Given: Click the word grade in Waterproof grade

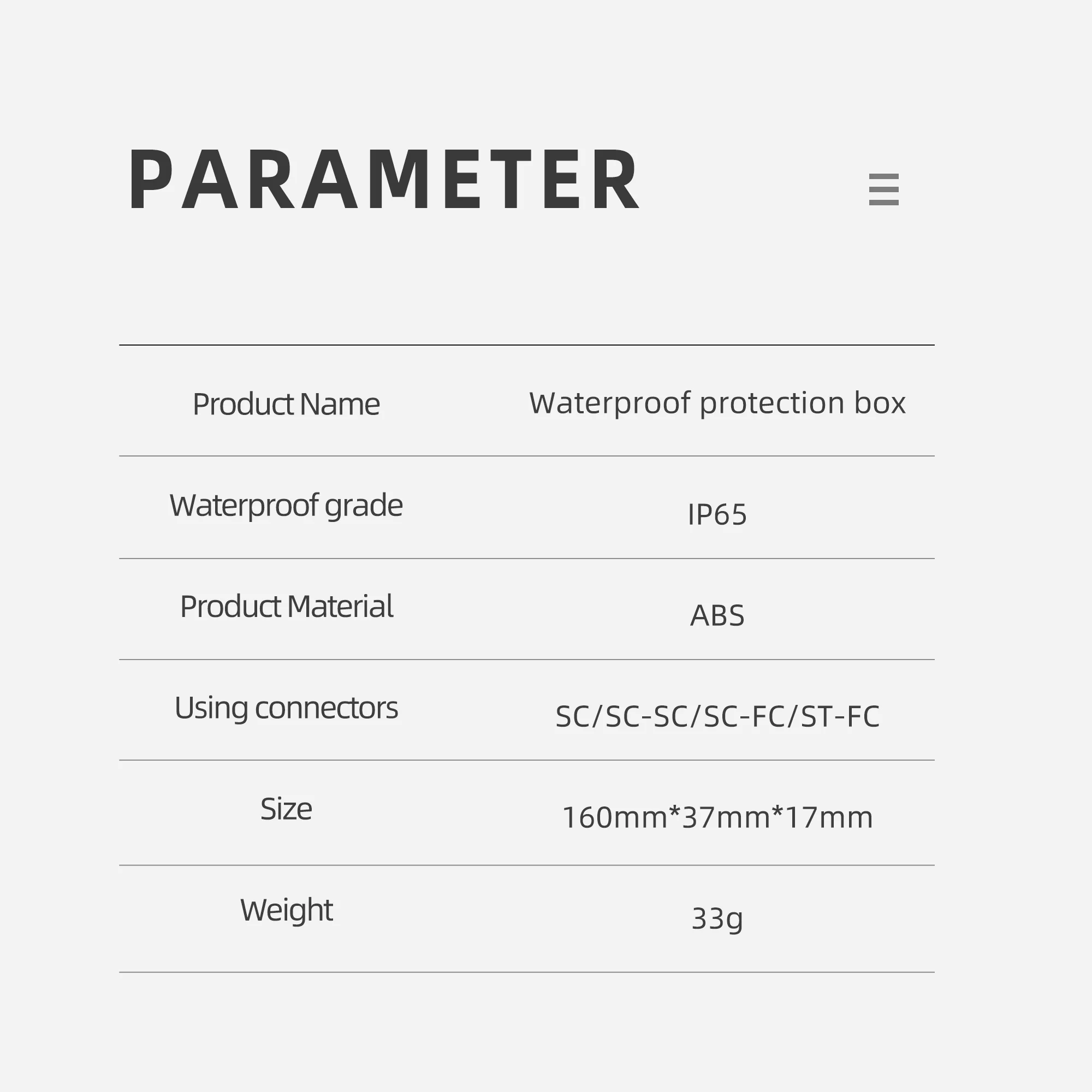Looking at the screenshot, I should 364,505.
